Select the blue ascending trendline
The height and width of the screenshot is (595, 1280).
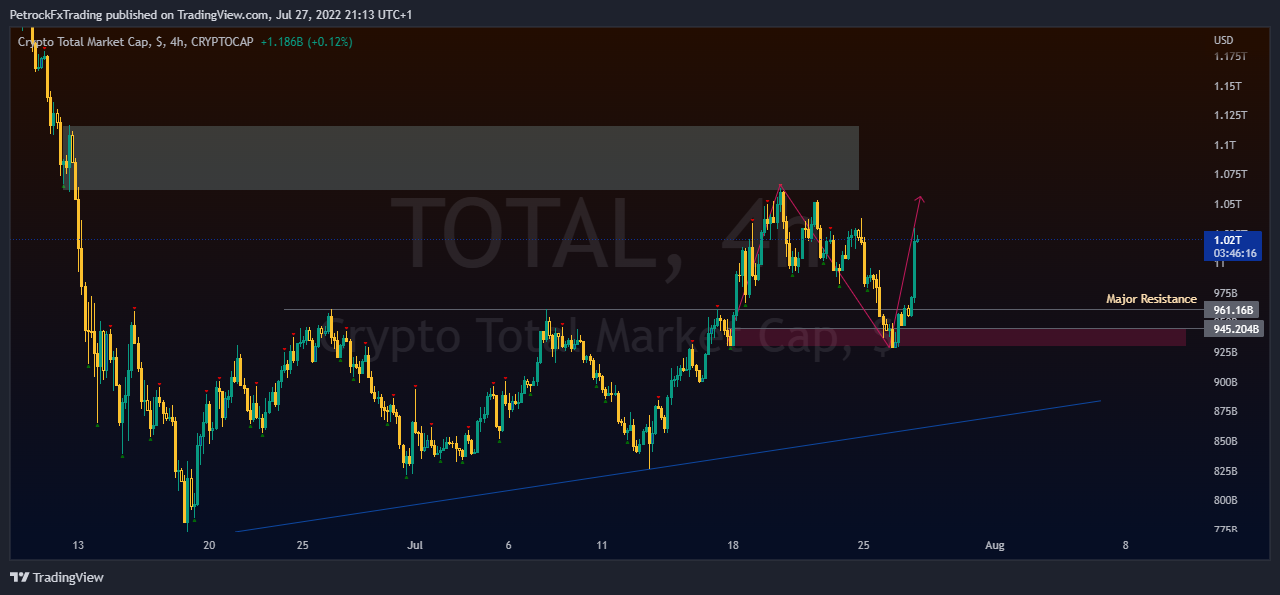668,466
